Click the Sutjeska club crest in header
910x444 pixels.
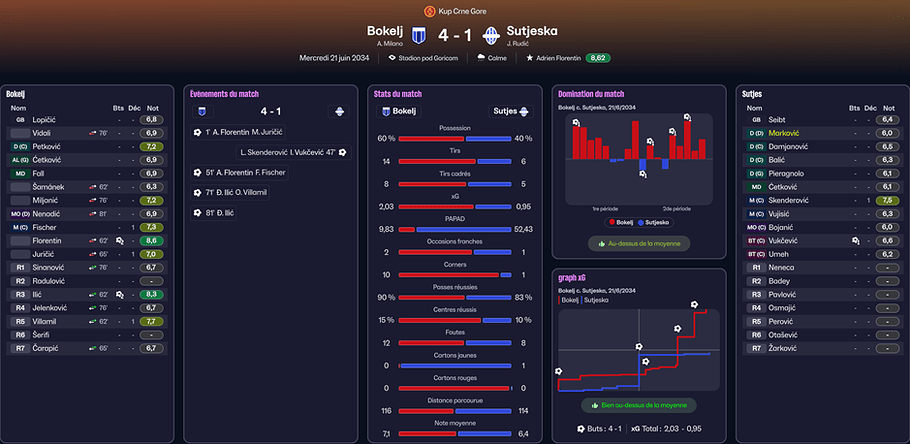coord(492,35)
